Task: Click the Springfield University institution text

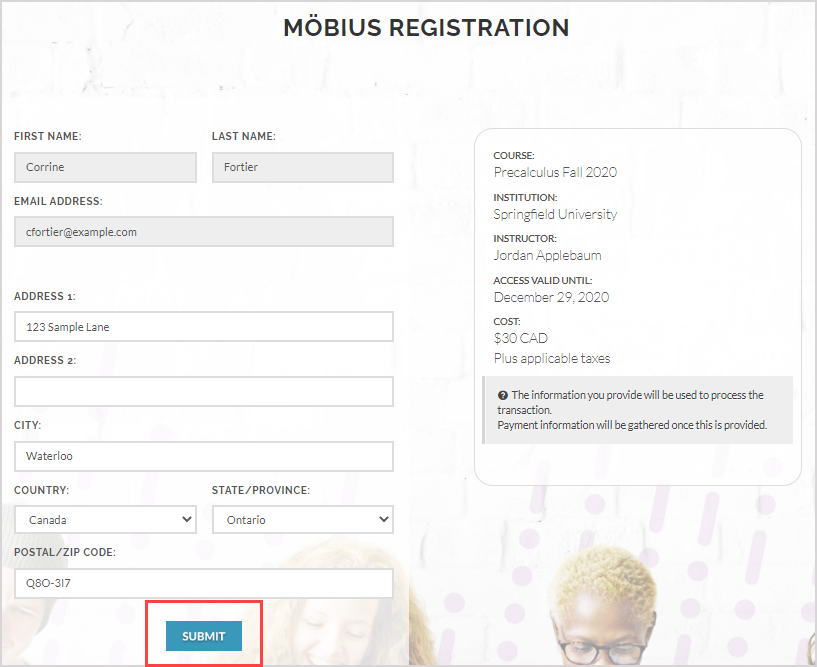Action: pyautogui.click(x=555, y=214)
